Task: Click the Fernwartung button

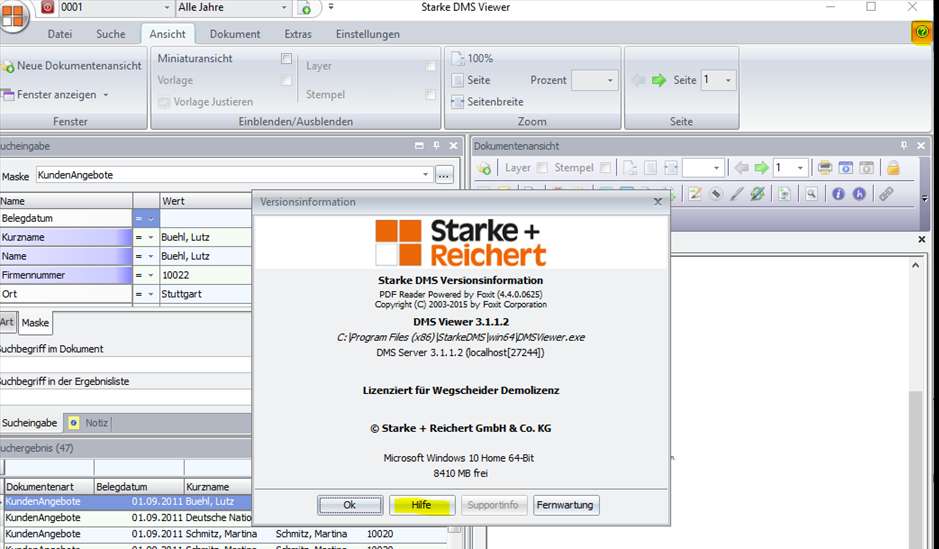Action: point(565,505)
